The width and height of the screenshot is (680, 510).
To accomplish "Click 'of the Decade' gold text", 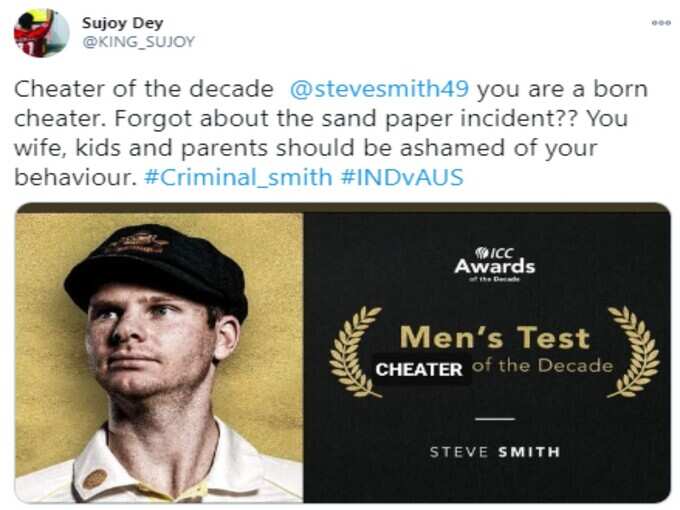I will (x=543, y=366).
